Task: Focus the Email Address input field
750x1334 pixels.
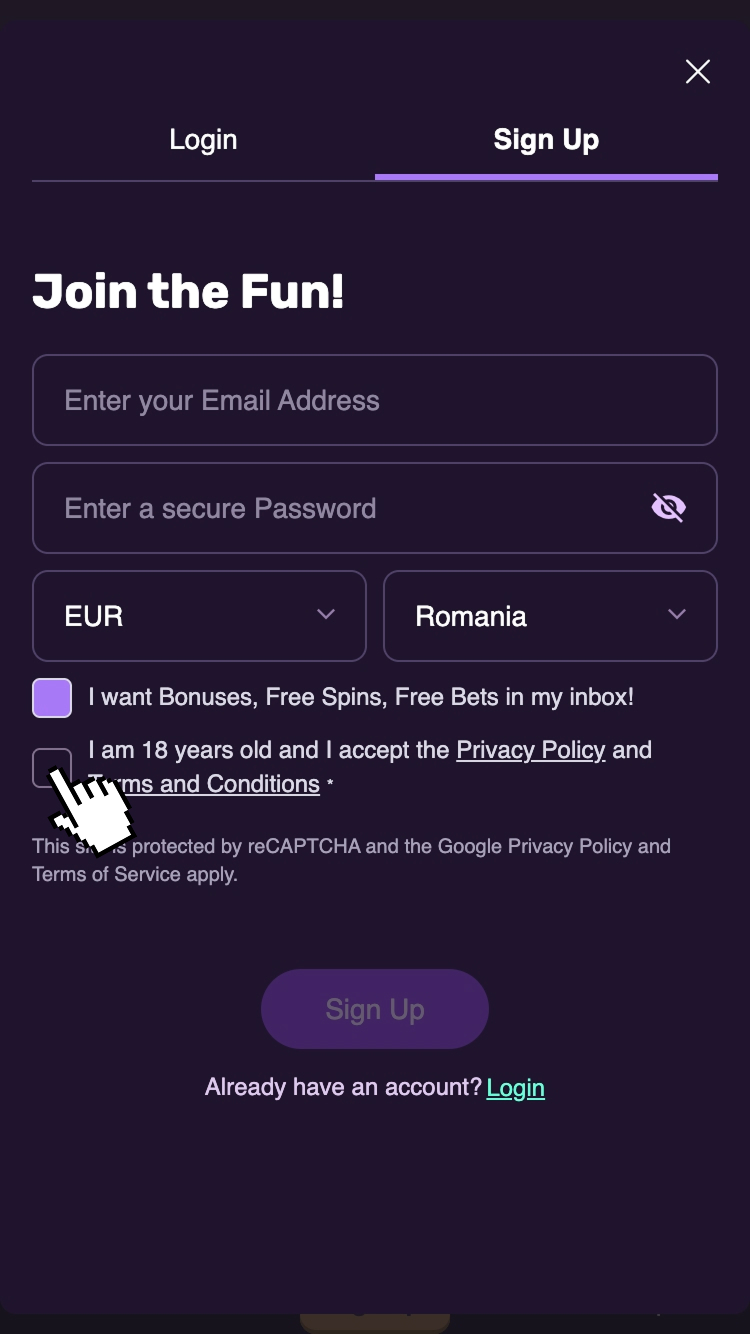Action: [x=374, y=400]
